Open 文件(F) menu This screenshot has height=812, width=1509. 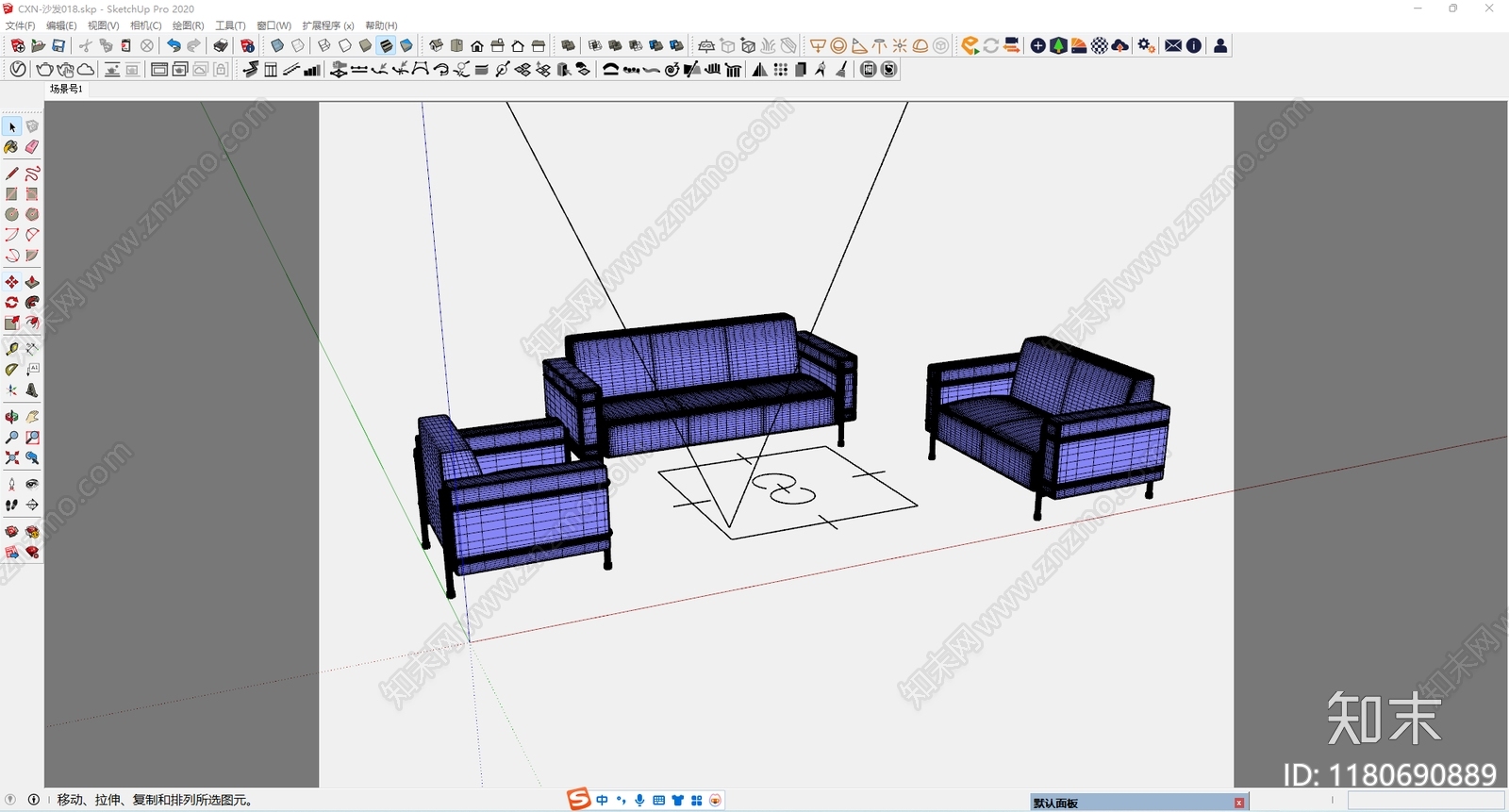click(21, 25)
